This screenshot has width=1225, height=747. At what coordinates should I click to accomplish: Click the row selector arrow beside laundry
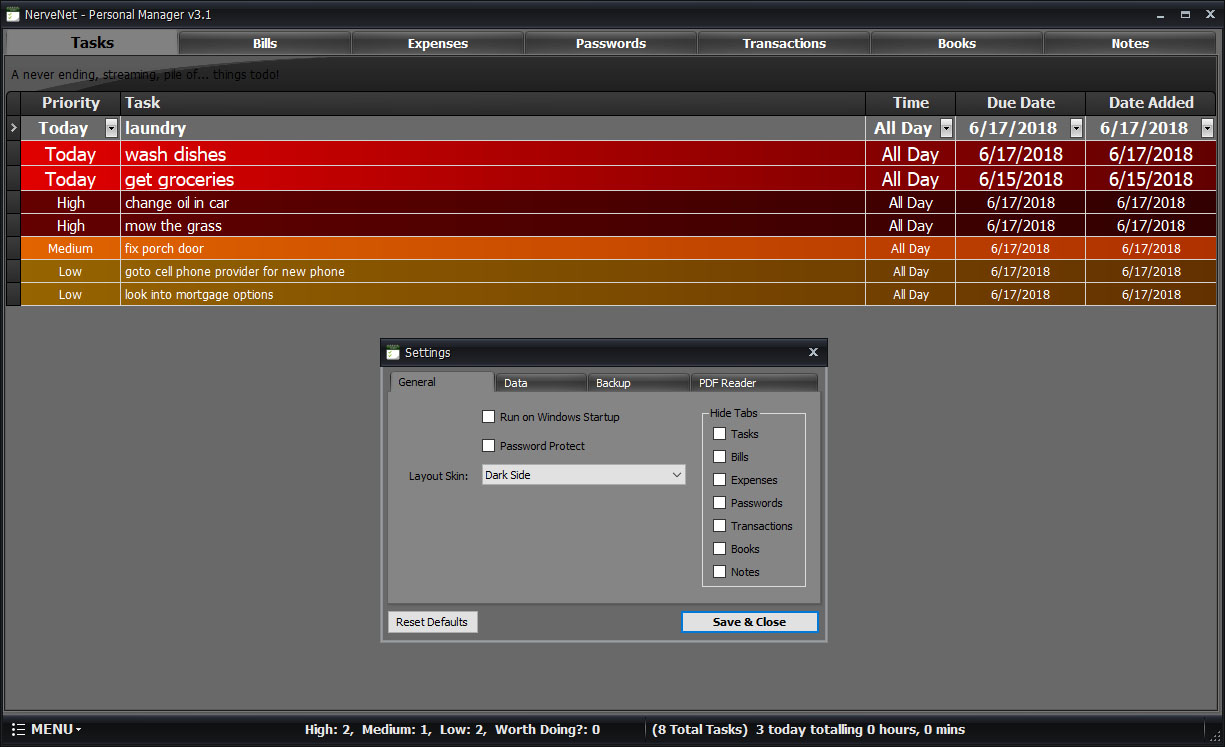pos(13,128)
